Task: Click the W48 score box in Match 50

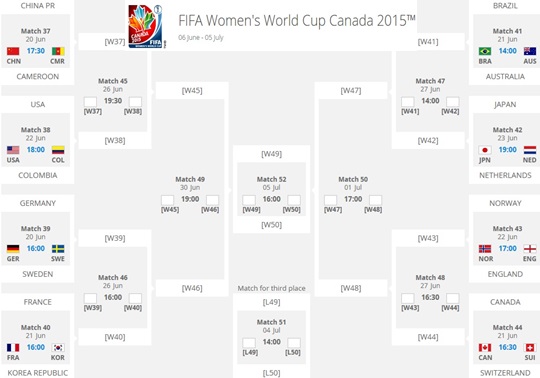Action: [x=375, y=200]
